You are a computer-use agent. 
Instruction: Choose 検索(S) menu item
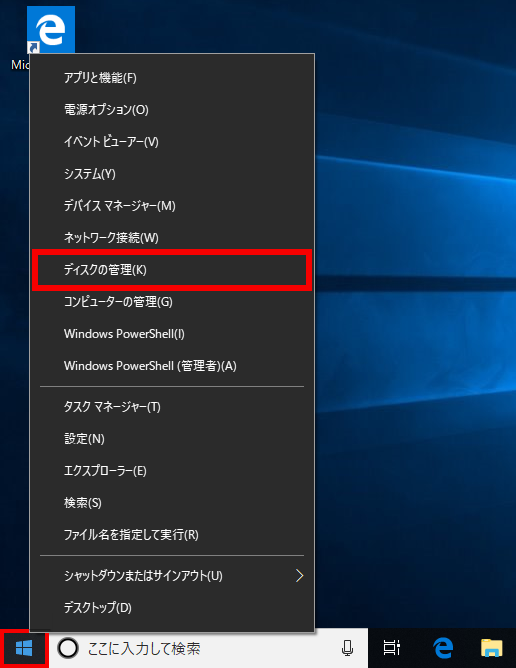pyautogui.click(x=172, y=503)
